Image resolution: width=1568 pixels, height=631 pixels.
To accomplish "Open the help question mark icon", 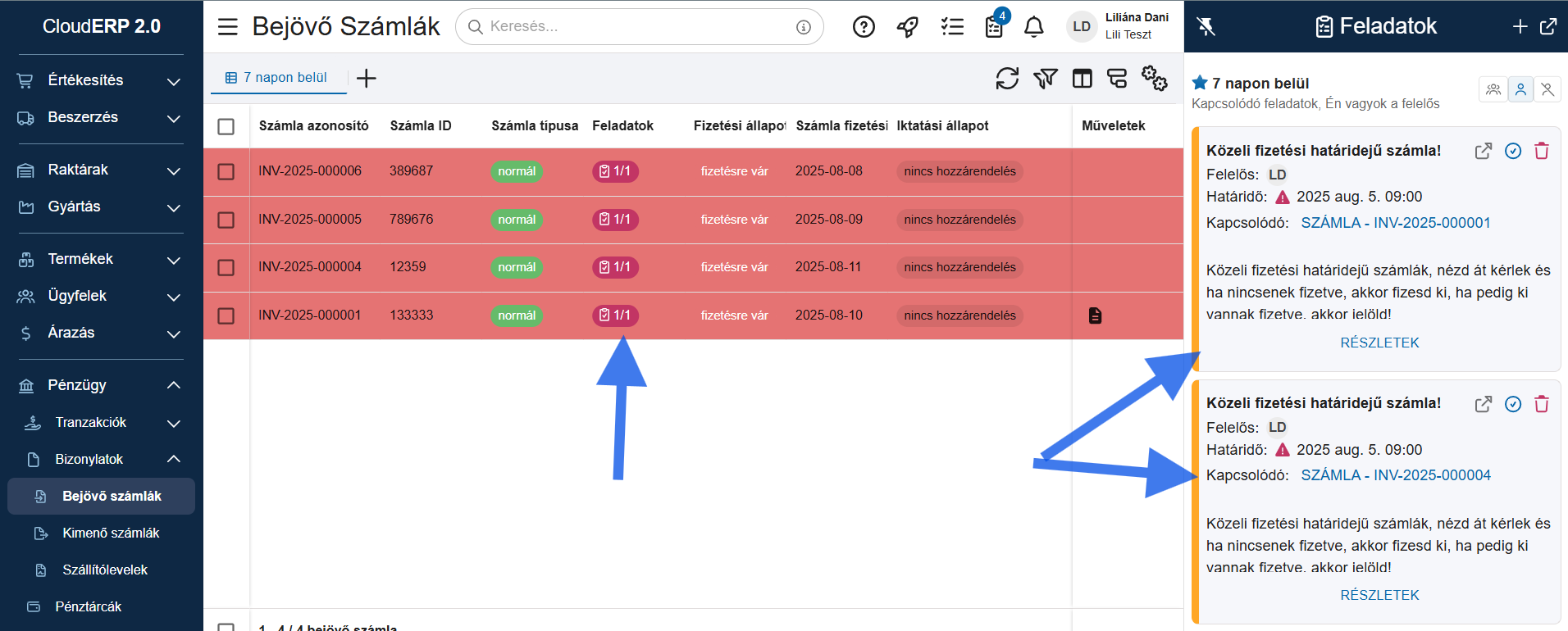I will [864, 27].
